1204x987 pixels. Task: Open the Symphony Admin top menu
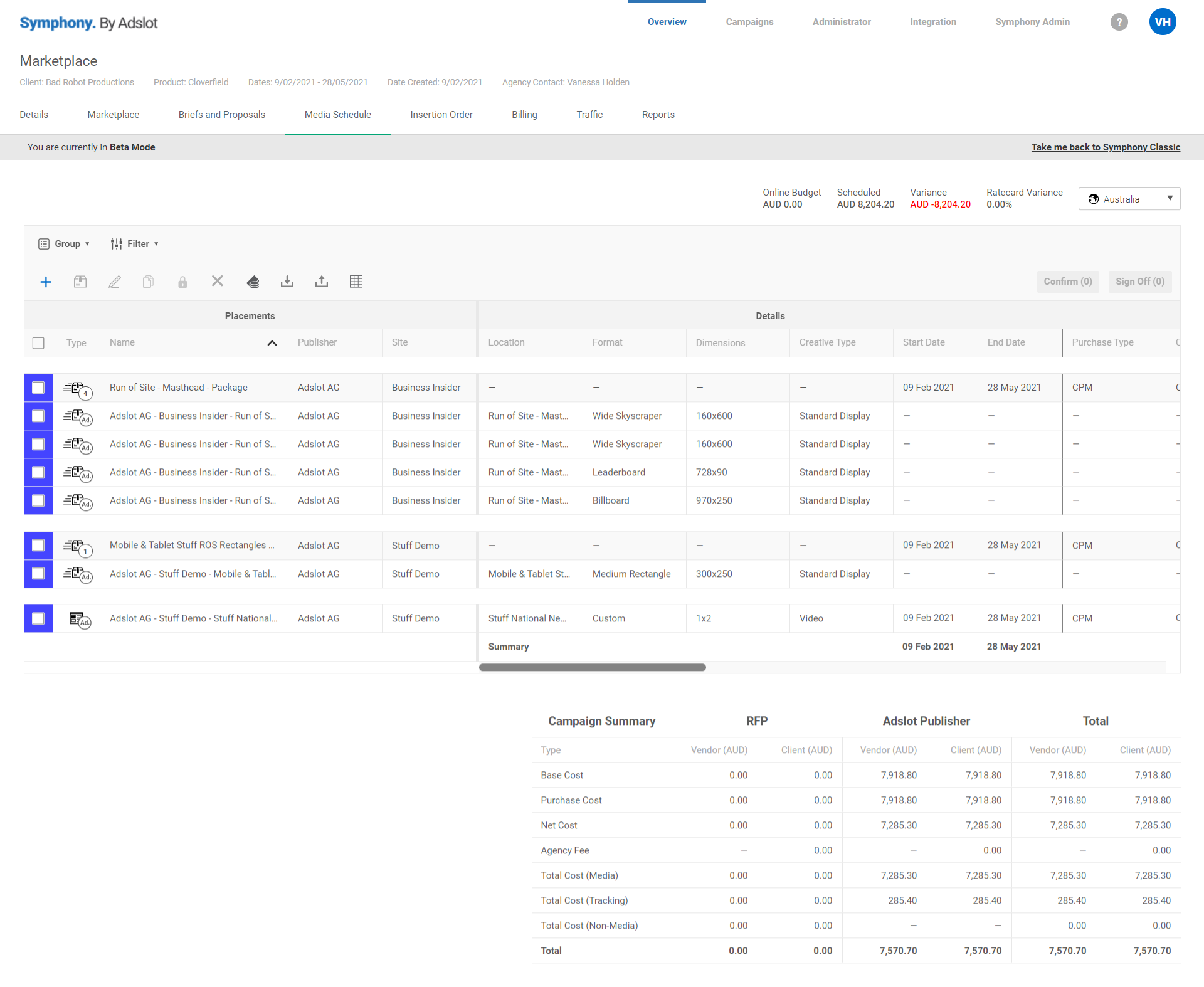pos(1032,22)
